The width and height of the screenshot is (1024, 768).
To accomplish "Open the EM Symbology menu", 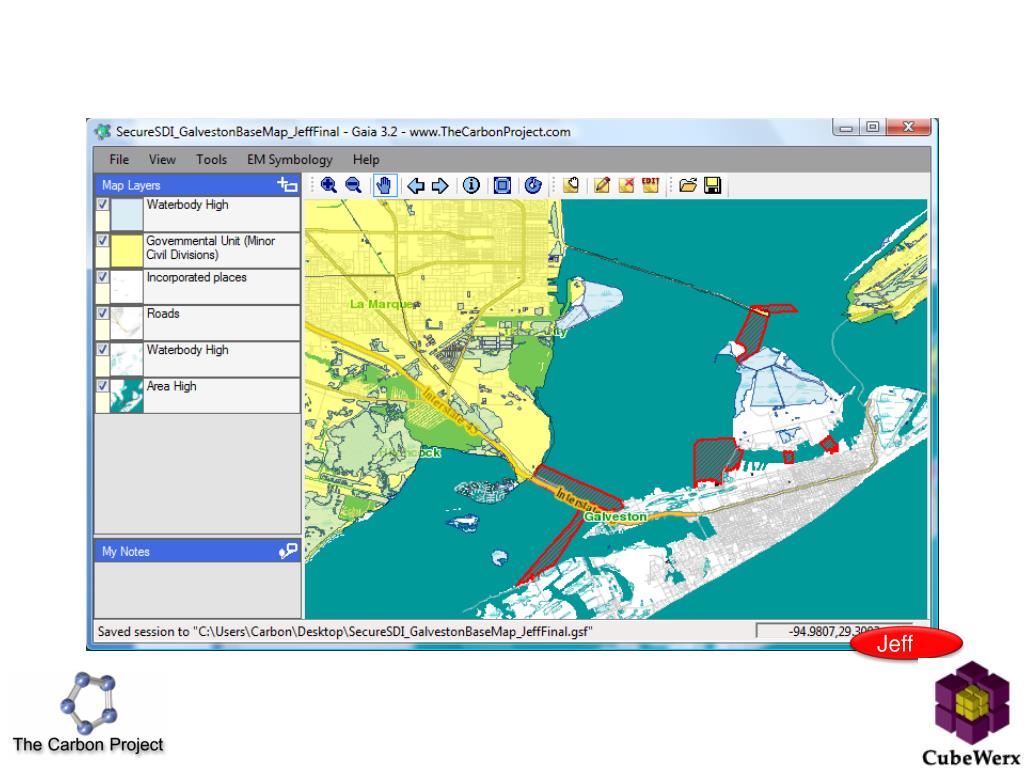I will [x=289, y=159].
